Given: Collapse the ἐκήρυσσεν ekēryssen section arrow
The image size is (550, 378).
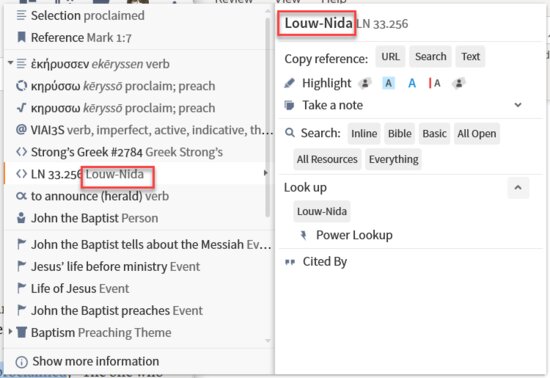Looking at the screenshot, I should [x=11, y=63].
